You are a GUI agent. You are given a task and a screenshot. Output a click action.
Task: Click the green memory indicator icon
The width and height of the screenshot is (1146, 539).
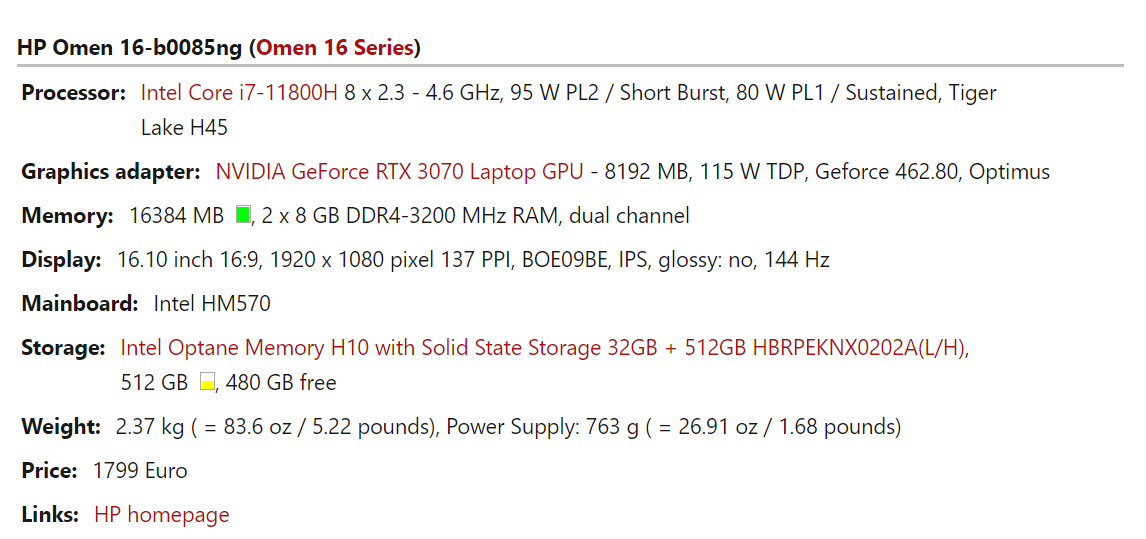tap(242, 215)
